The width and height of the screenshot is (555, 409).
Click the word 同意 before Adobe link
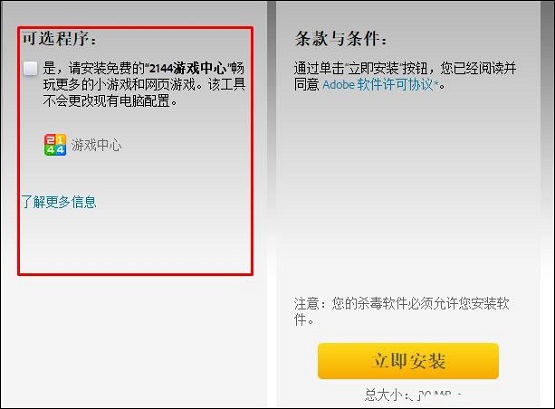coord(307,85)
